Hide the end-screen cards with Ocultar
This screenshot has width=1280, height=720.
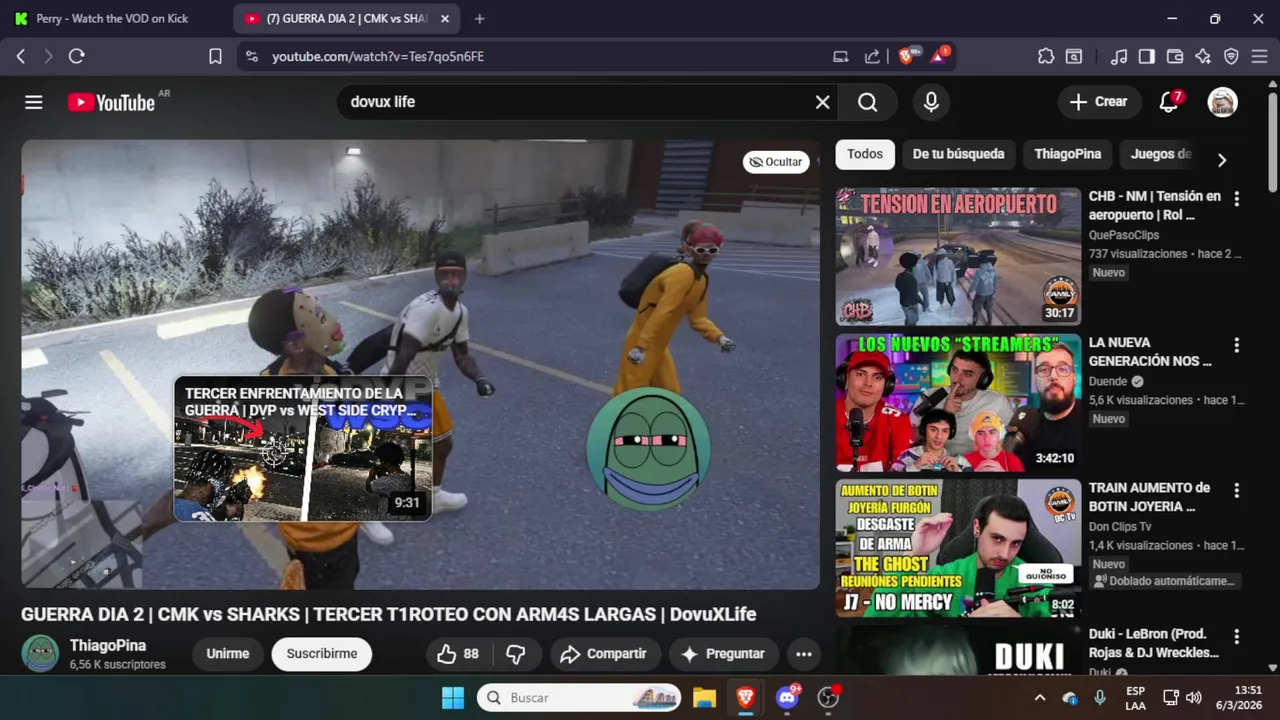click(776, 162)
